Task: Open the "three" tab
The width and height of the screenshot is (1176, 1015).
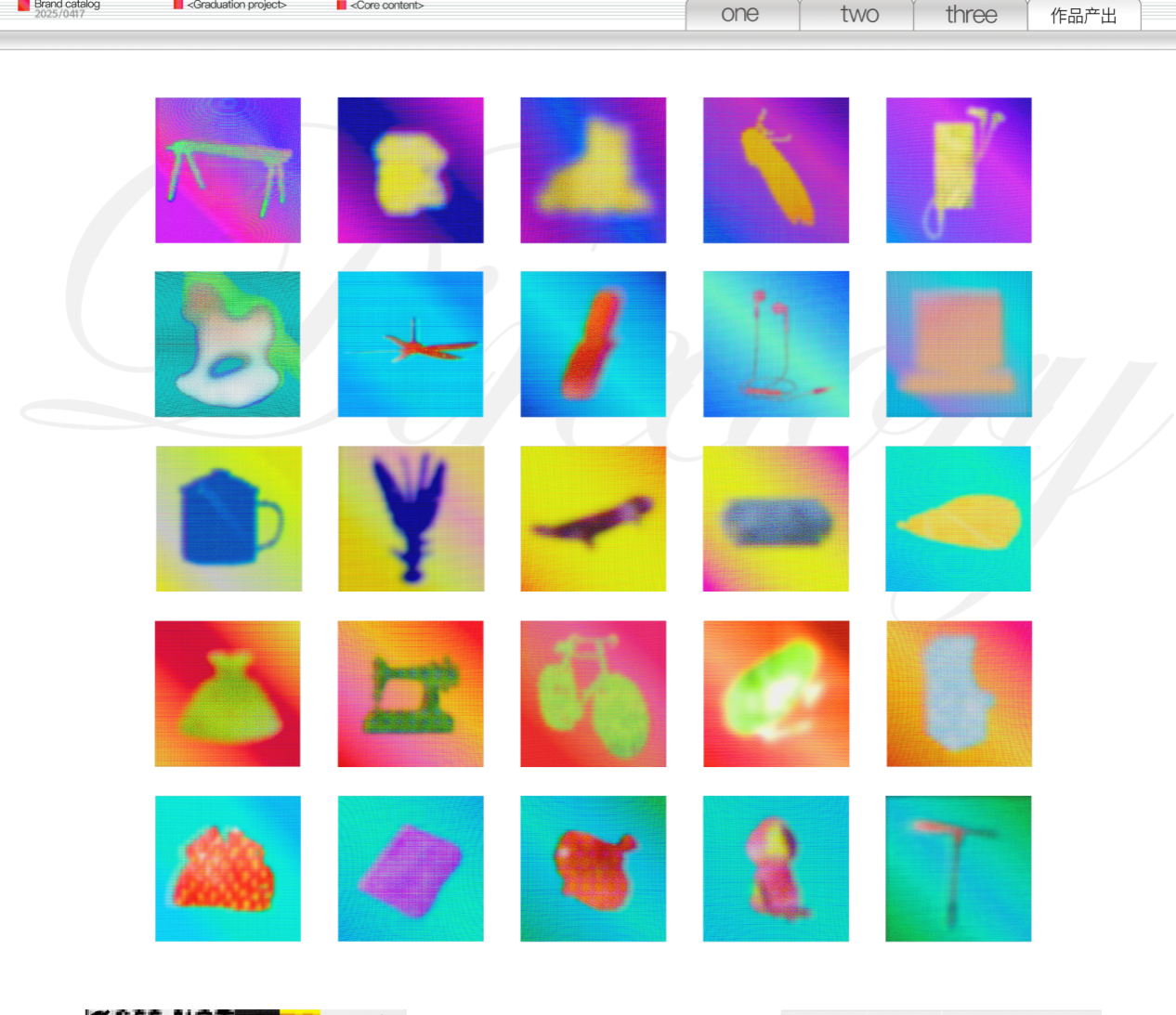Action: pyautogui.click(x=971, y=15)
